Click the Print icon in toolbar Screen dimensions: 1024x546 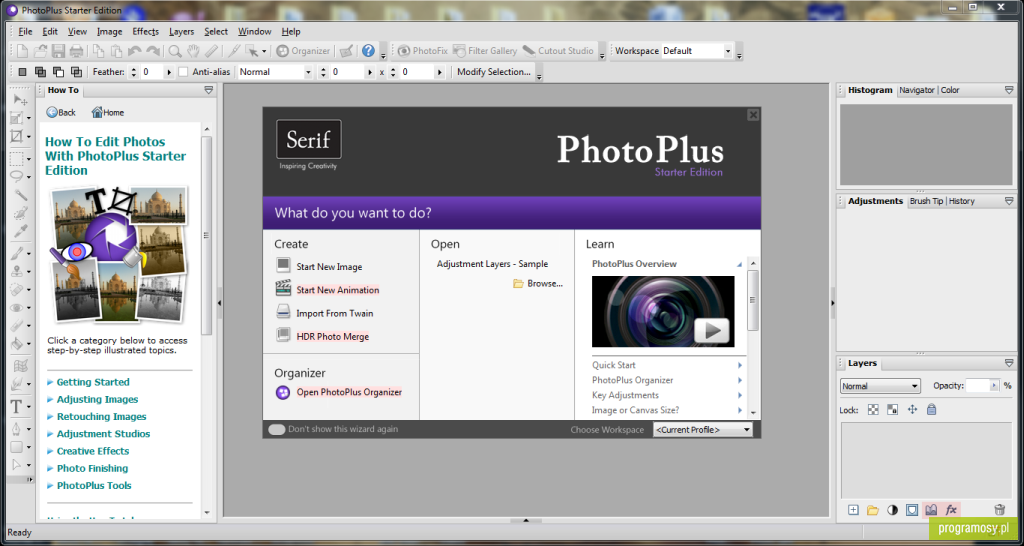click(x=76, y=51)
